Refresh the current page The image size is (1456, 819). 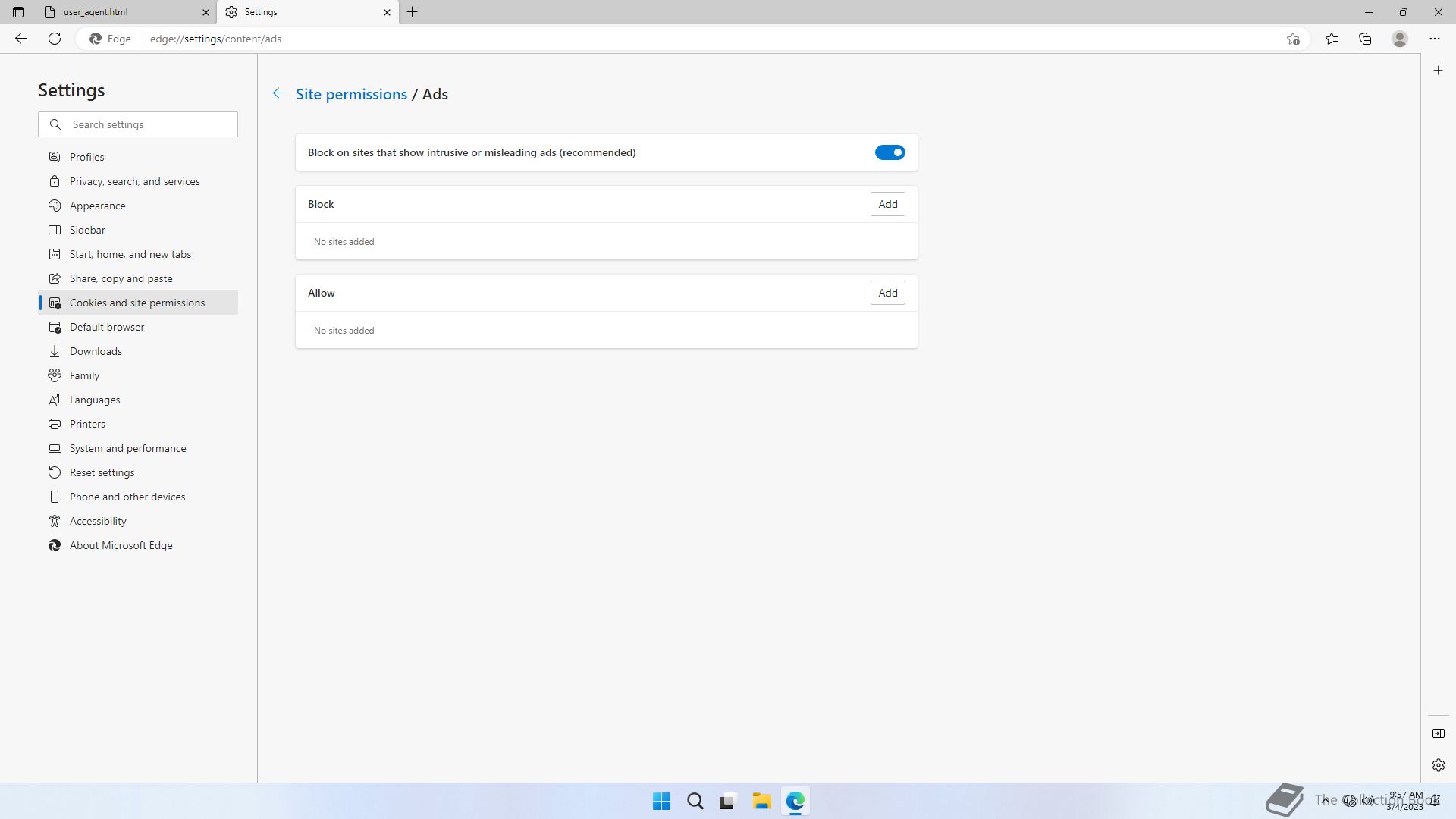[55, 39]
